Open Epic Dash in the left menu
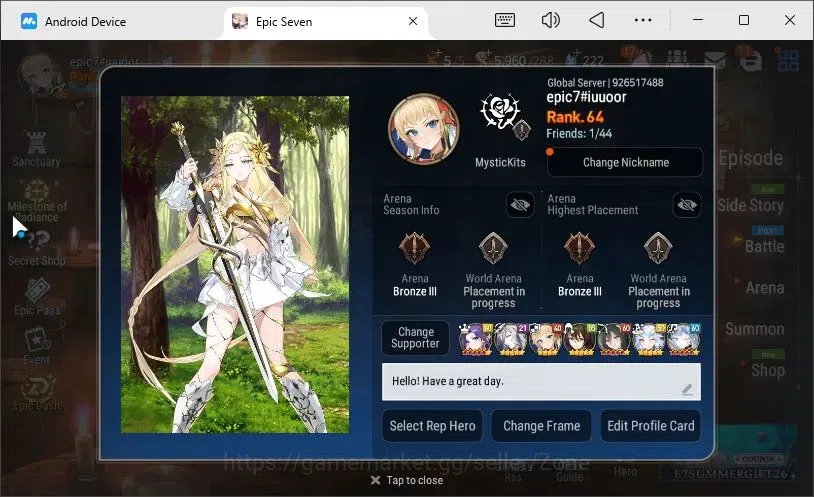The width and height of the screenshot is (814, 497). (x=37, y=394)
